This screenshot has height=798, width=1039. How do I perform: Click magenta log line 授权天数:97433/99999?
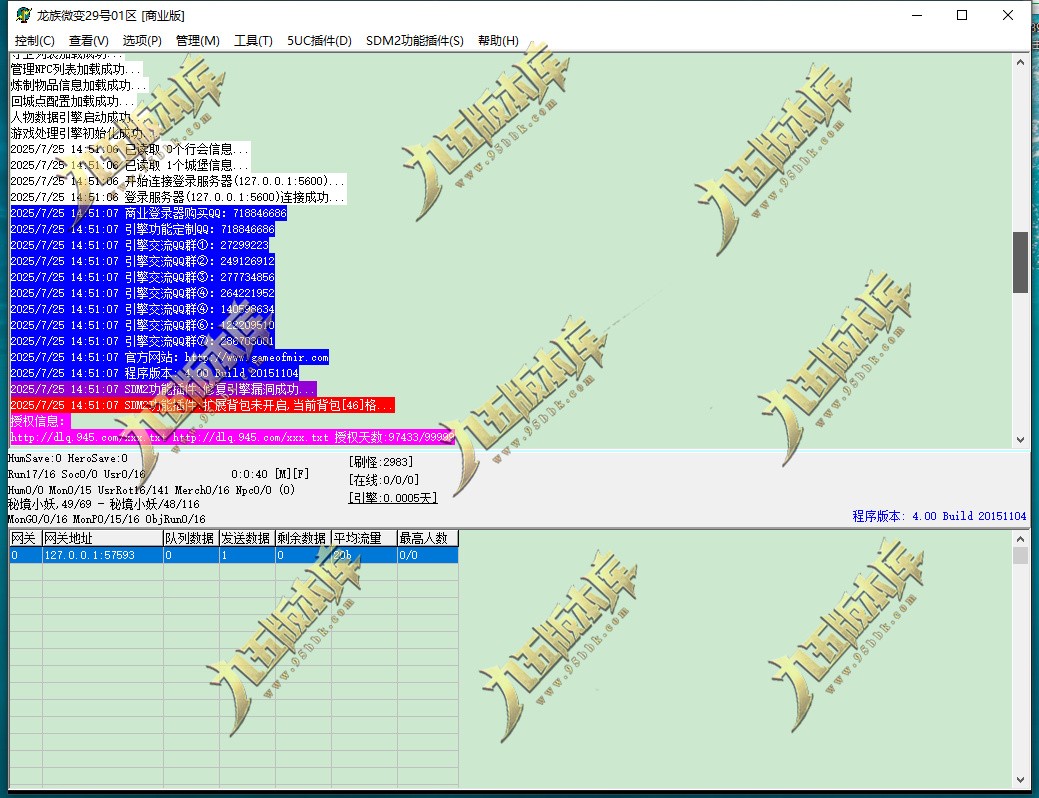232,437
